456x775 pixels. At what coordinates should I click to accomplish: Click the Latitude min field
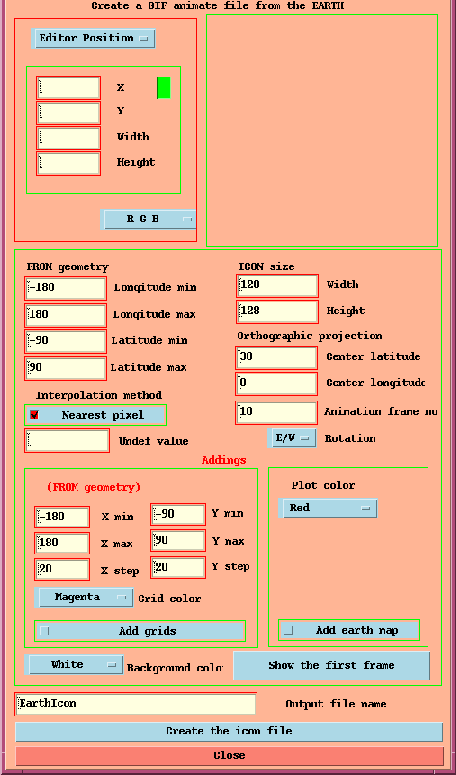click(x=66, y=342)
